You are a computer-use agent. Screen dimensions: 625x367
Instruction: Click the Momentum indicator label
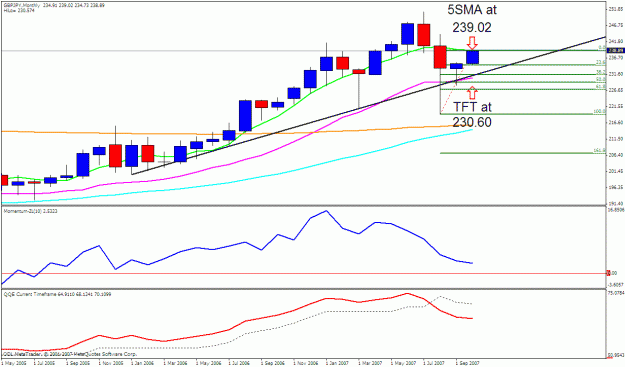coord(30,211)
